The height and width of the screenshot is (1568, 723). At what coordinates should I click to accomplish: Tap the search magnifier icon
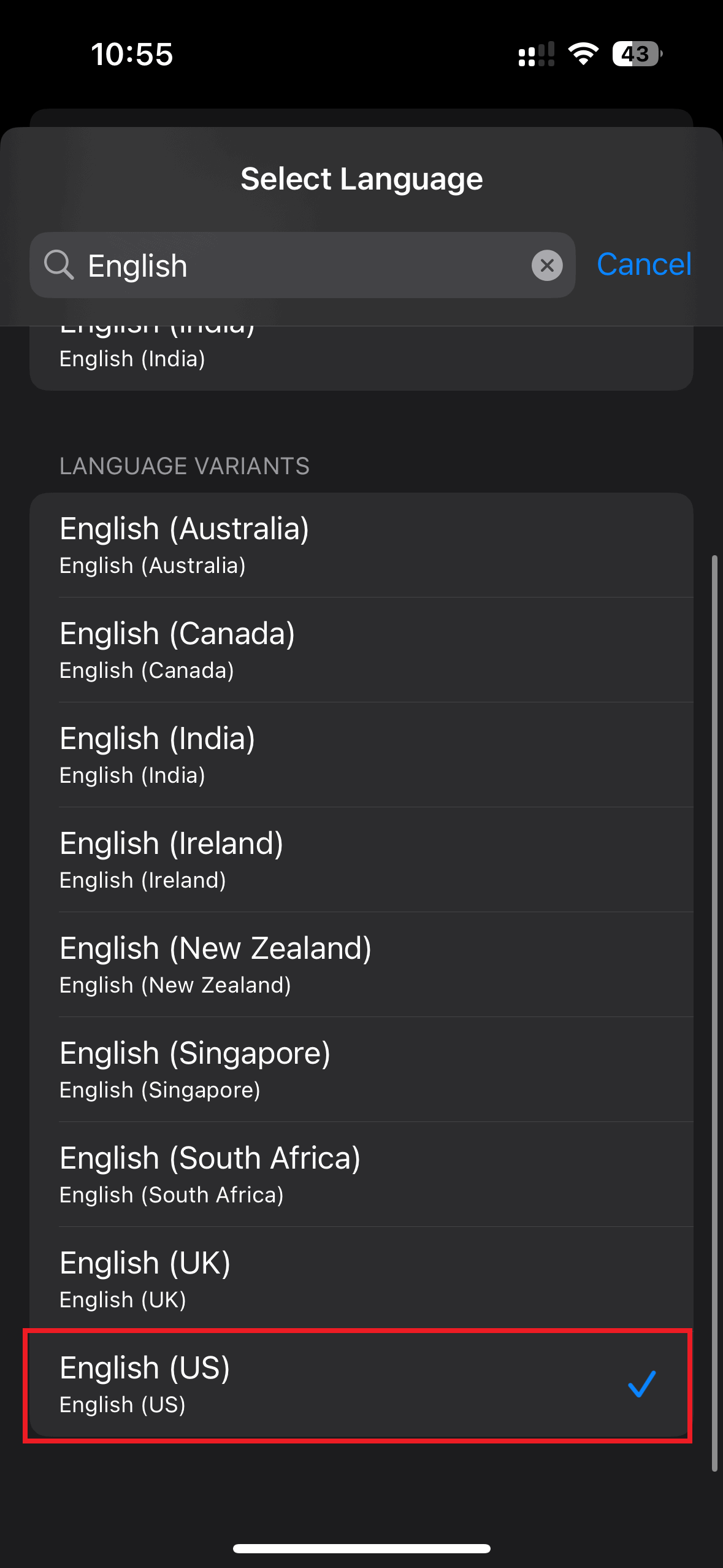pos(59,265)
